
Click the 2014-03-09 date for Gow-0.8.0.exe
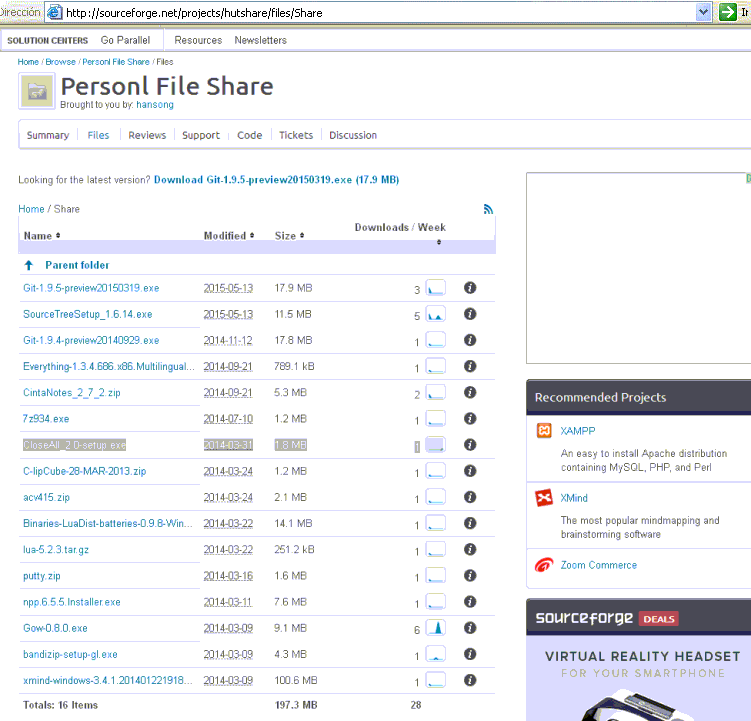228,628
